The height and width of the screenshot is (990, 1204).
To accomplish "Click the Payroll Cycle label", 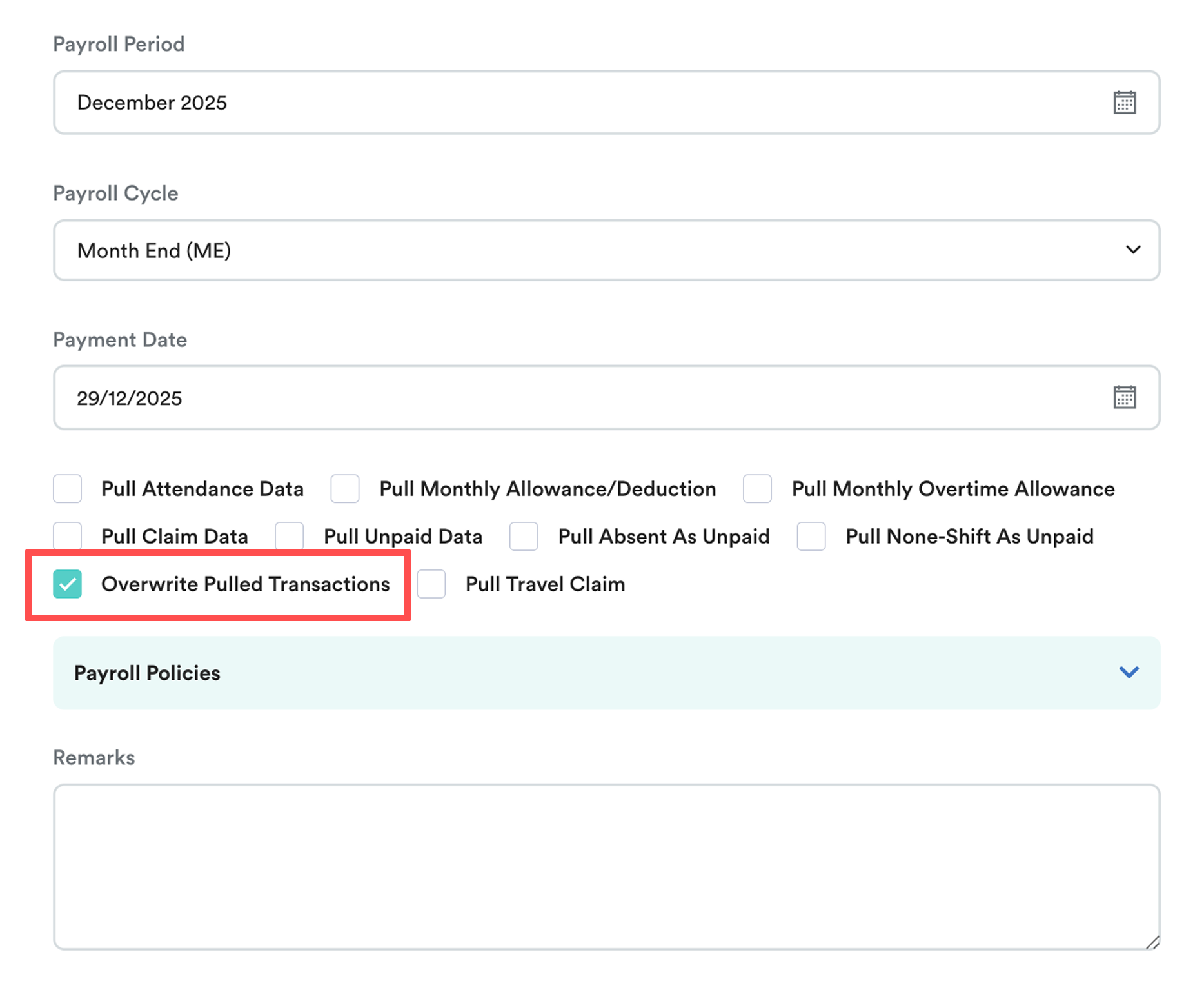I will coord(115,193).
